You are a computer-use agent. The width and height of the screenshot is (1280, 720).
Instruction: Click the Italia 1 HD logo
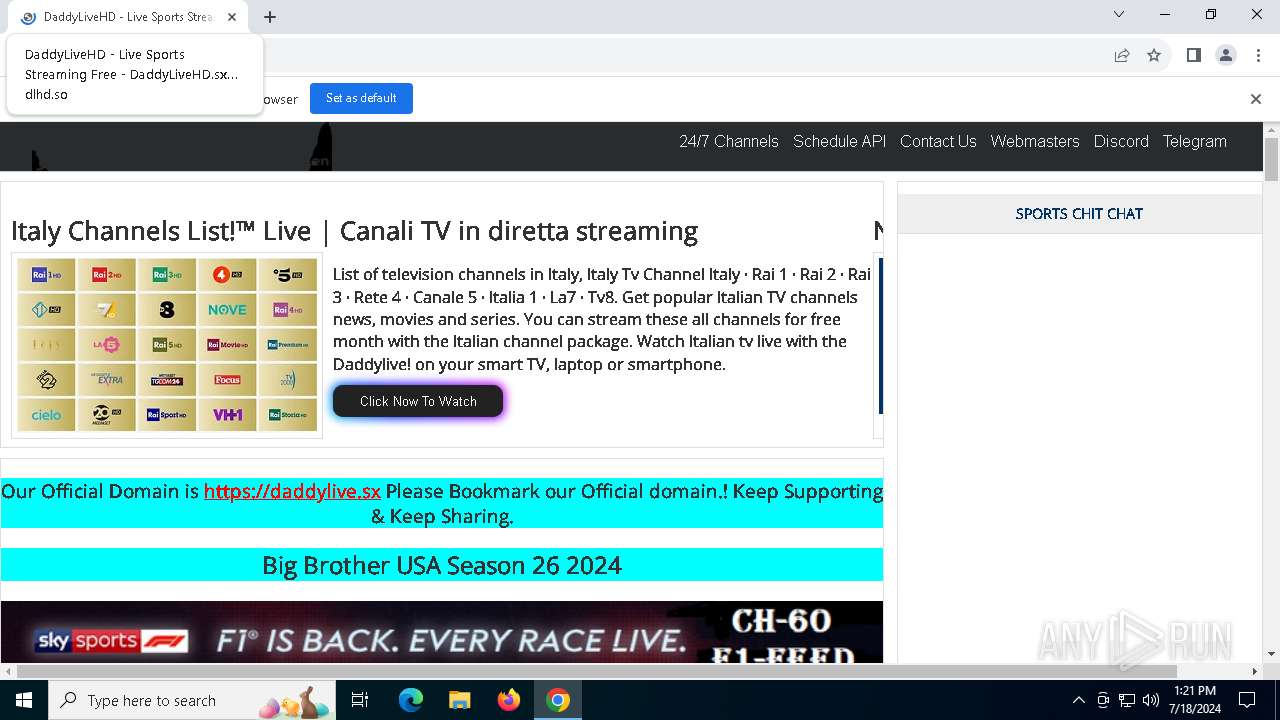pyautogui.click(x=46, y=310)
